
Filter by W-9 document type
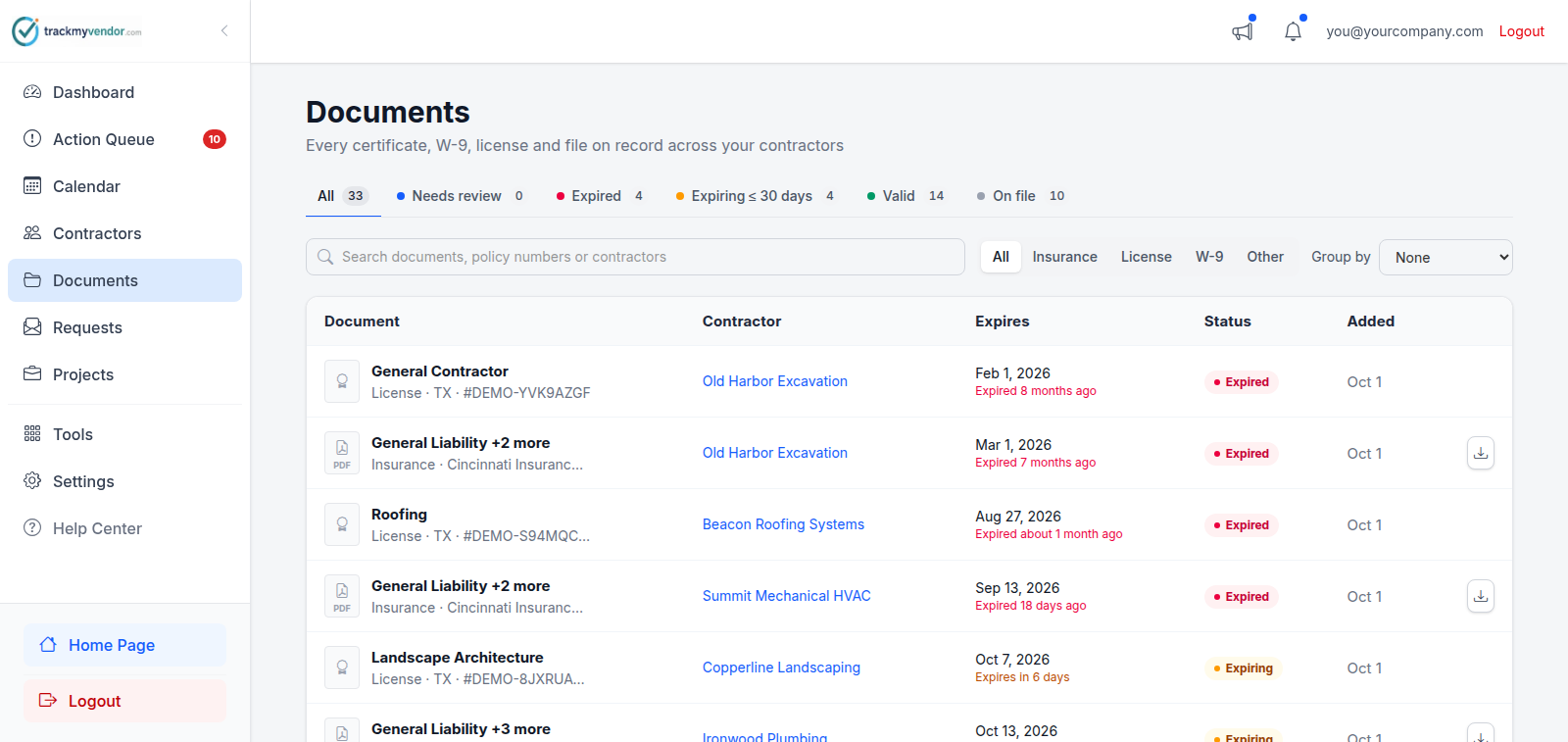coord(1209,257)
